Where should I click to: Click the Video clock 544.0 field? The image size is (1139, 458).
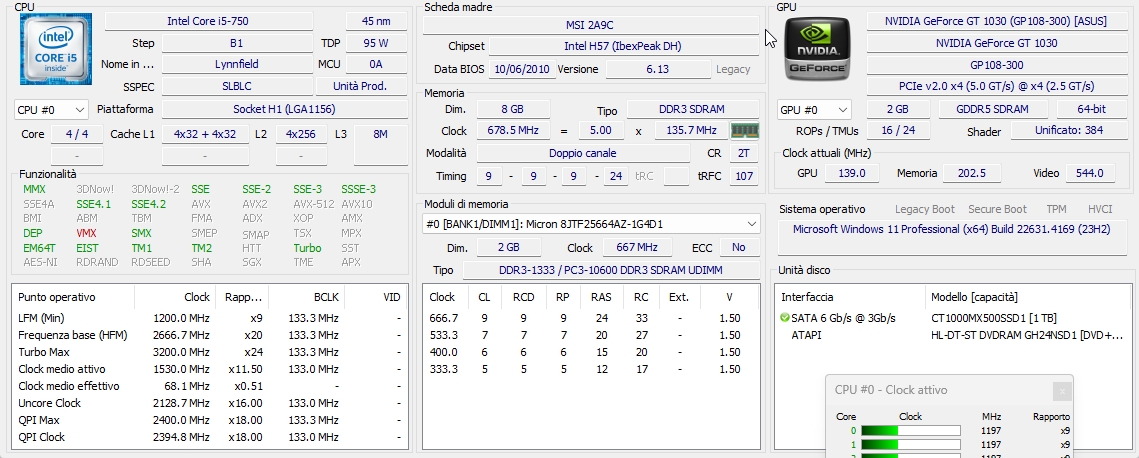pyautogui.click(x=1090, y=173)
